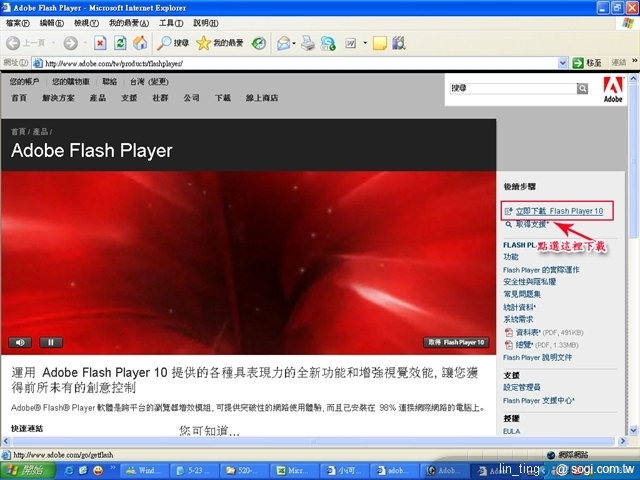The height and width of the screenshot is (480, 640).
Task: Click the 設定管理員 link
Action: click(x=522, y=387)
